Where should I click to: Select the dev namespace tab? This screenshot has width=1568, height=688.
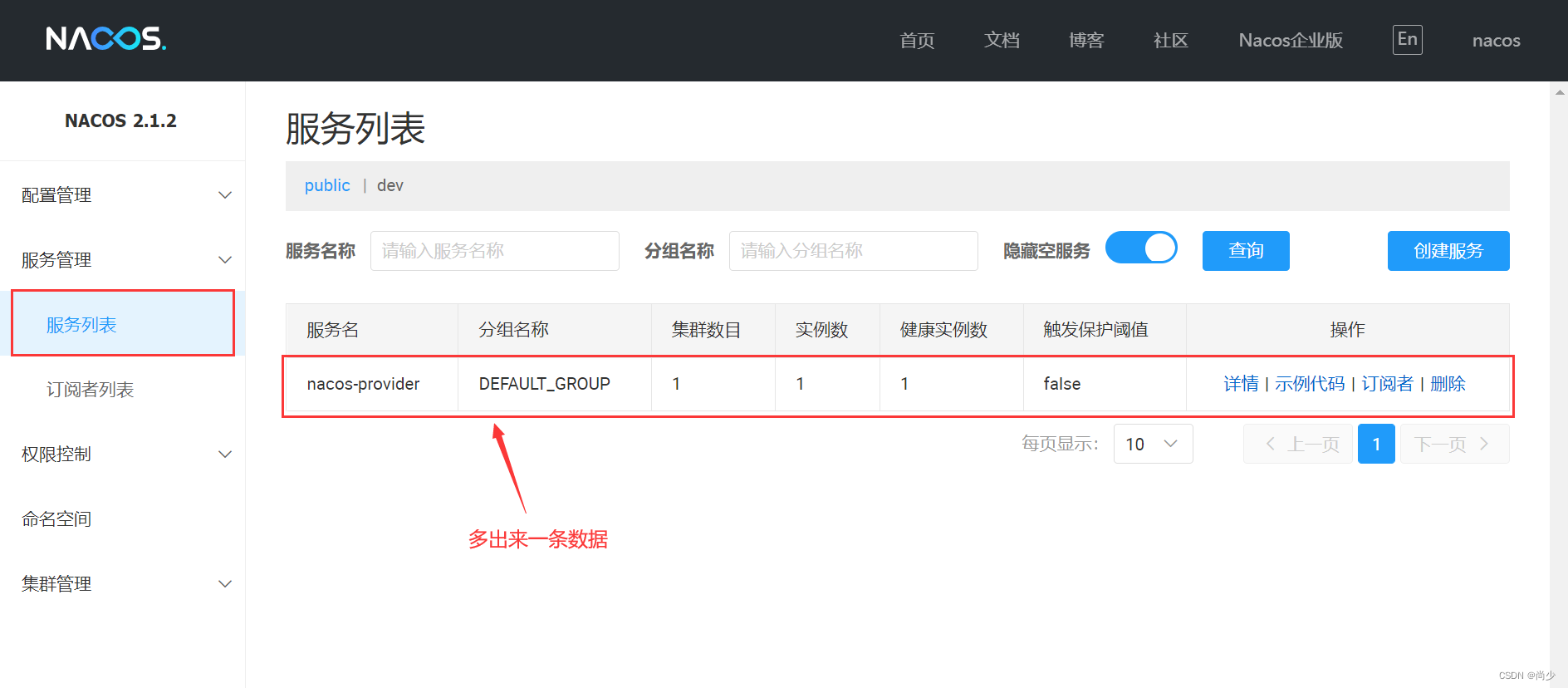390,185
